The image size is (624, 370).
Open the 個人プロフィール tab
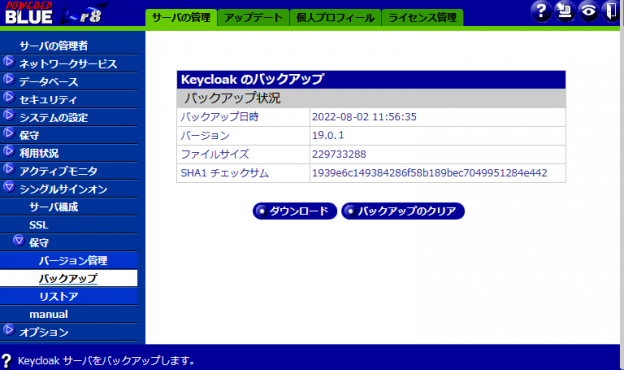coord(335,18)
